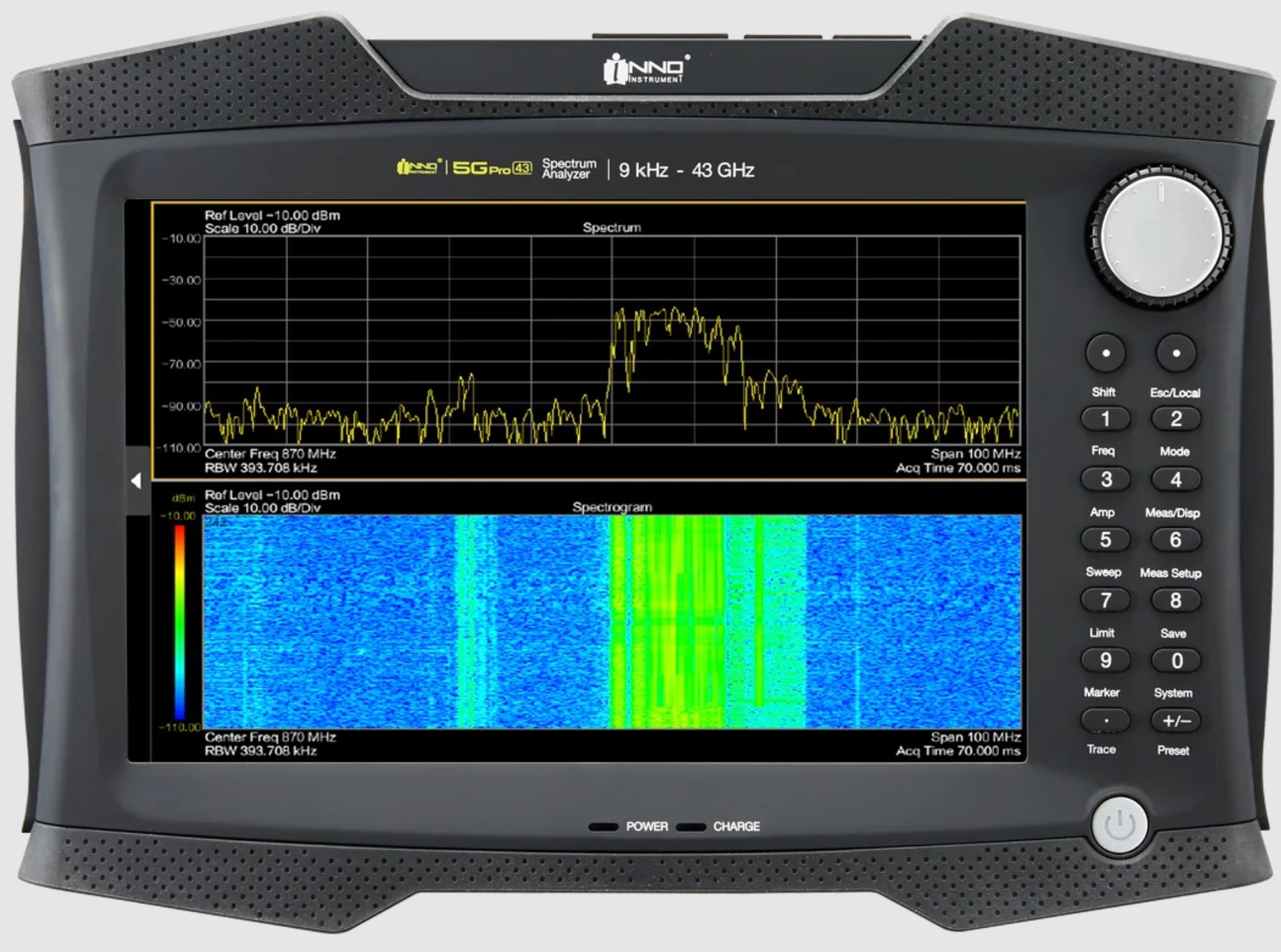Open measurement display via Meas/Disp key
Viewport: 1281px width, 952px height.
pos(1177,539)
